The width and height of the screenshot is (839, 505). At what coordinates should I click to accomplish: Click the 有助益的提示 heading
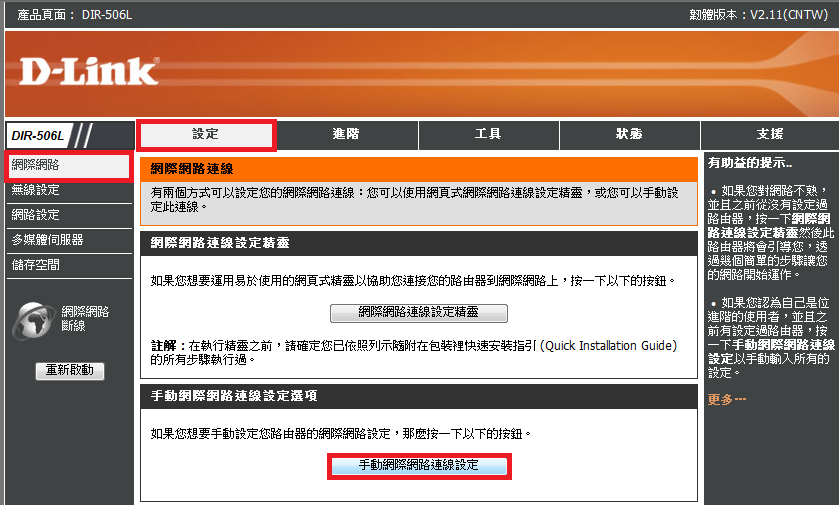(x=750, y=163)
